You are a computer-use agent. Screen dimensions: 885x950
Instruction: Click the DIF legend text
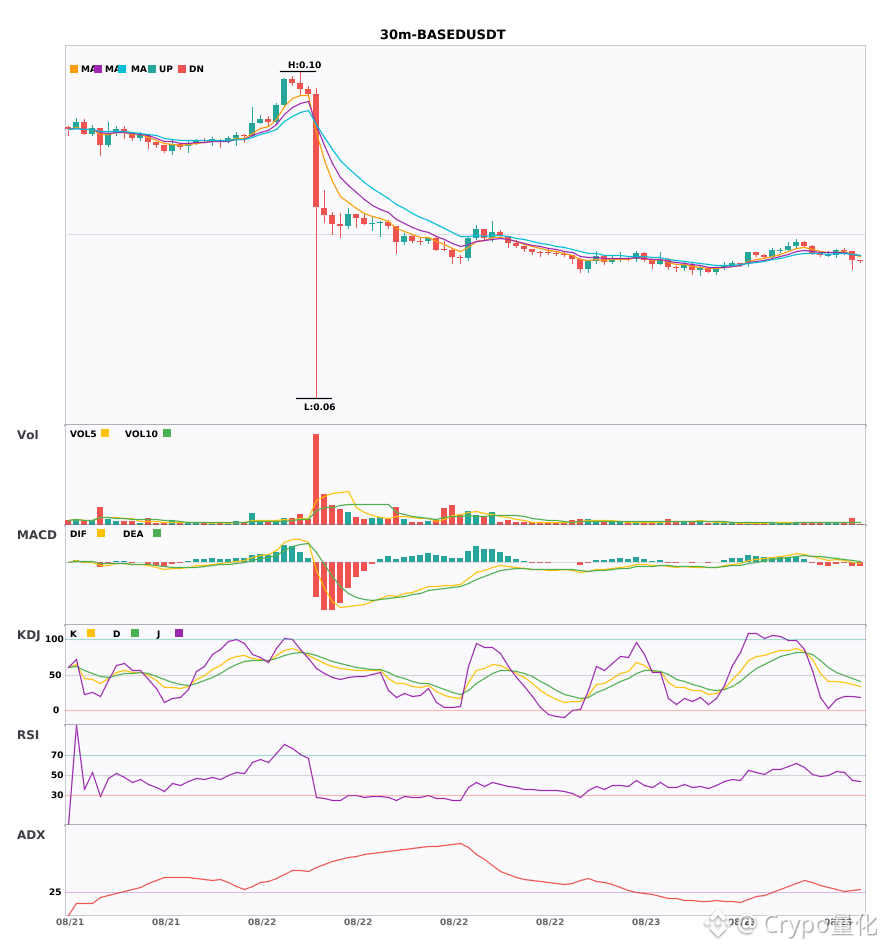[x=78, y=534]
